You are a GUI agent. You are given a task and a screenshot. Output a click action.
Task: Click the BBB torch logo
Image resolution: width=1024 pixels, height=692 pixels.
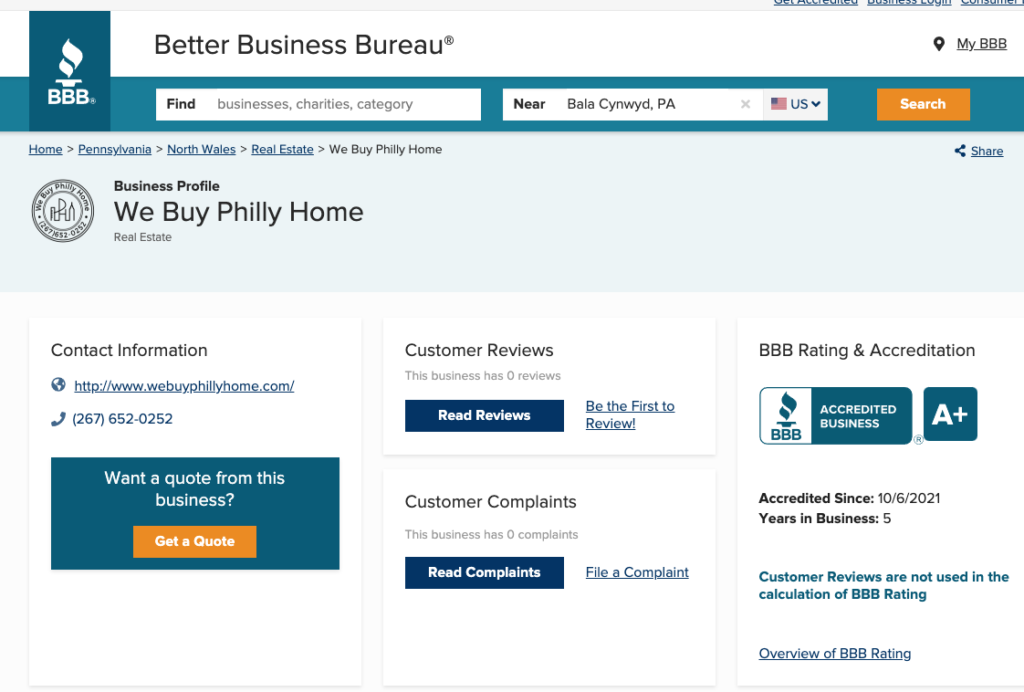[x=70, y=71]
